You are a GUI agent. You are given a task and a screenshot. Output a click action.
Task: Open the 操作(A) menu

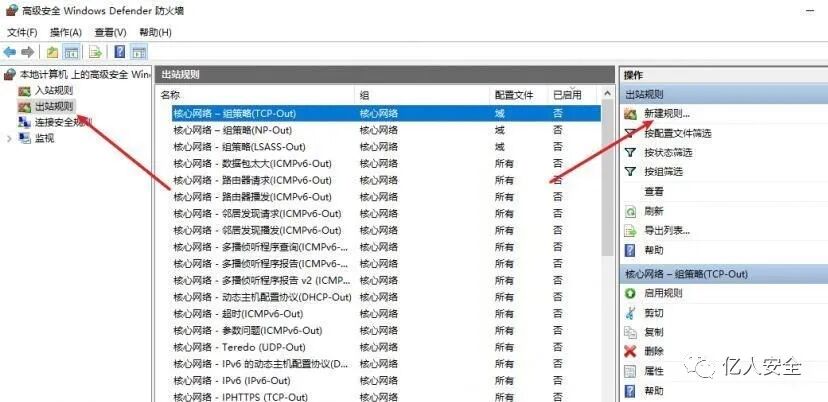[x=65, y=32]
